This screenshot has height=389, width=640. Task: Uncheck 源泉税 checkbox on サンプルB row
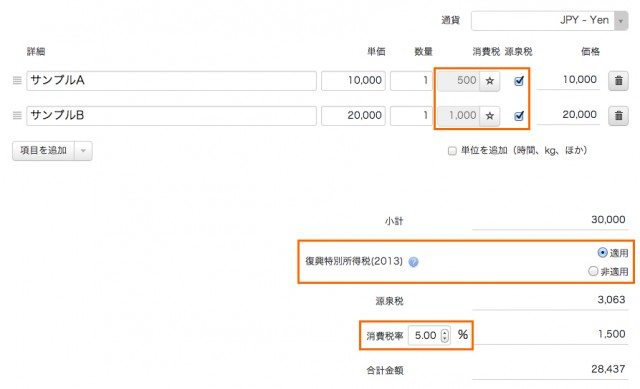click(x=519, y=116)
